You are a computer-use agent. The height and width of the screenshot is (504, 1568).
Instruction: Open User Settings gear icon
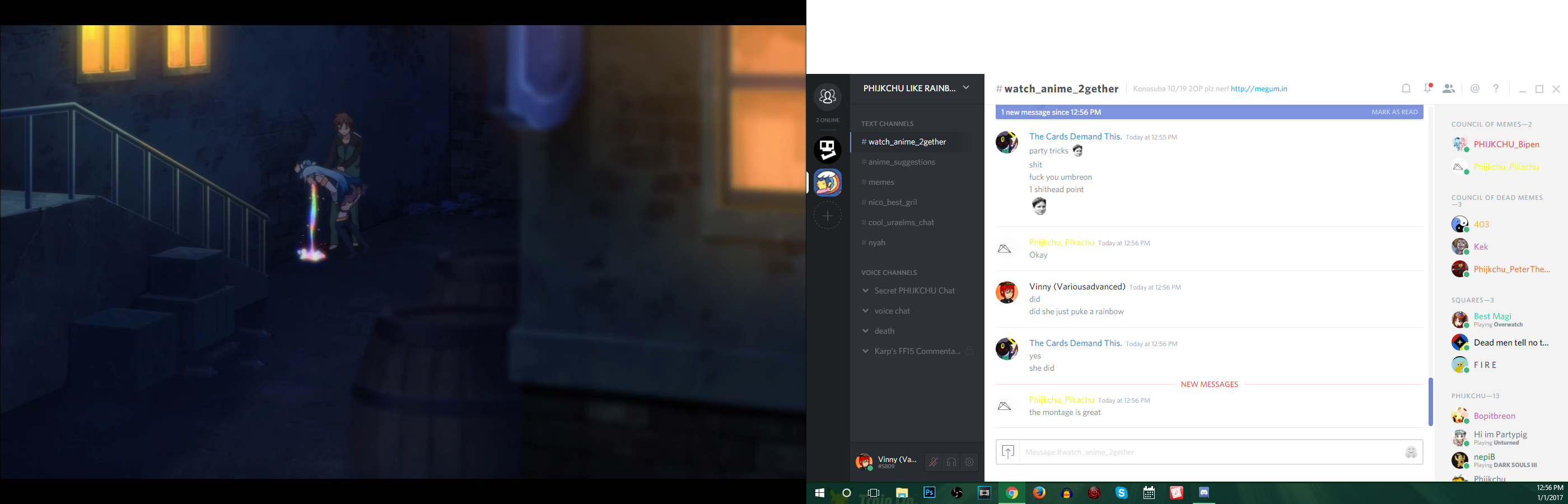(970, 462)
